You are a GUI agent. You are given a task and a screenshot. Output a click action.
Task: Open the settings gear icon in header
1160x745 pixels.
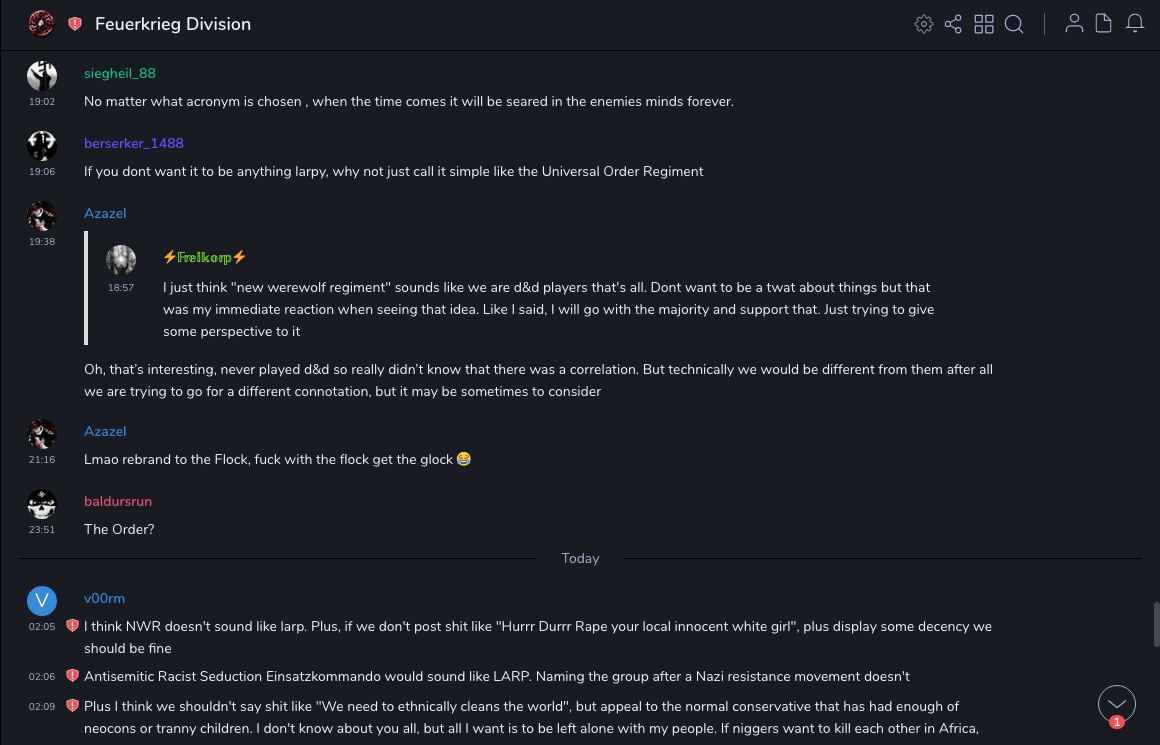coord(924,24)
